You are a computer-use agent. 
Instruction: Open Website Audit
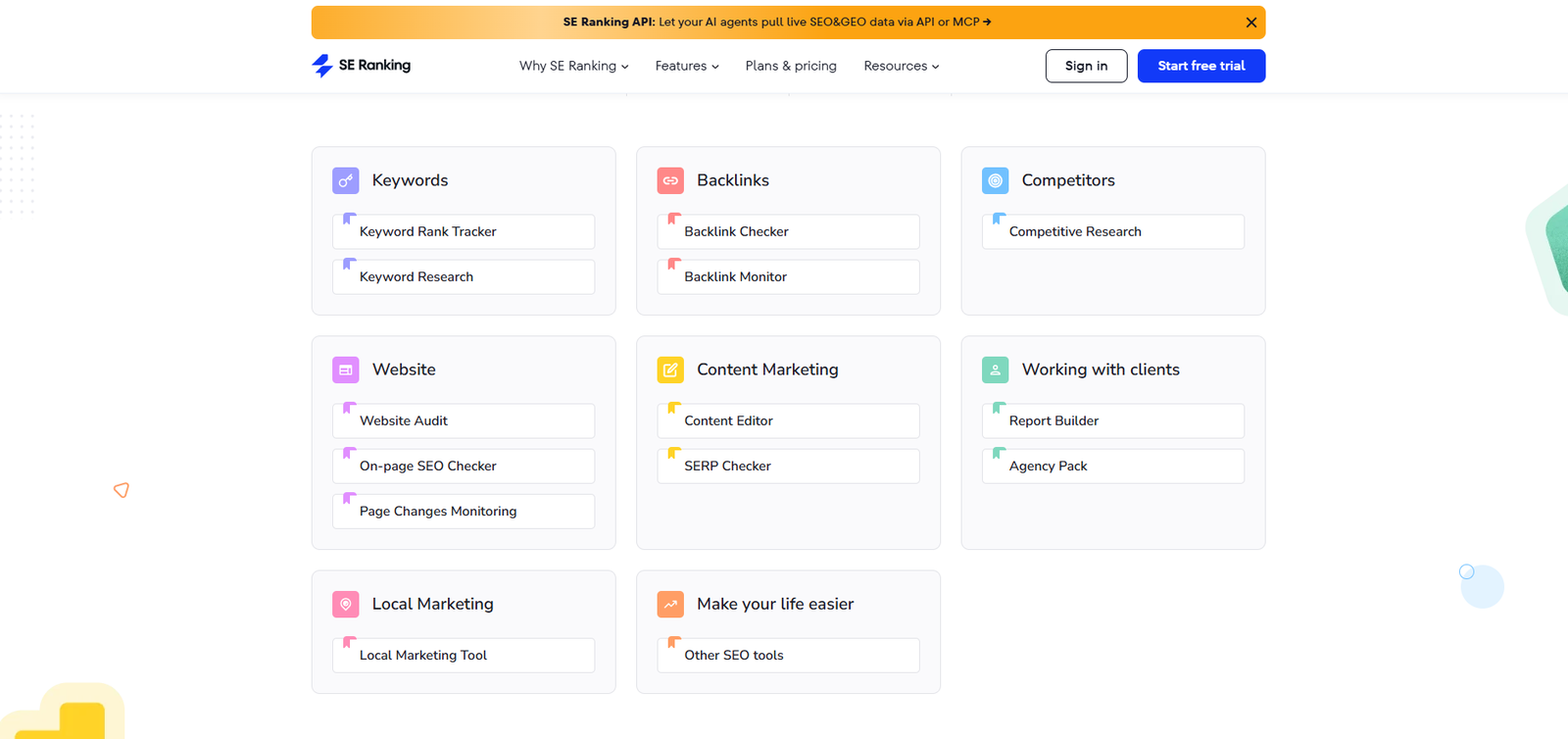[x=464, y=420]
